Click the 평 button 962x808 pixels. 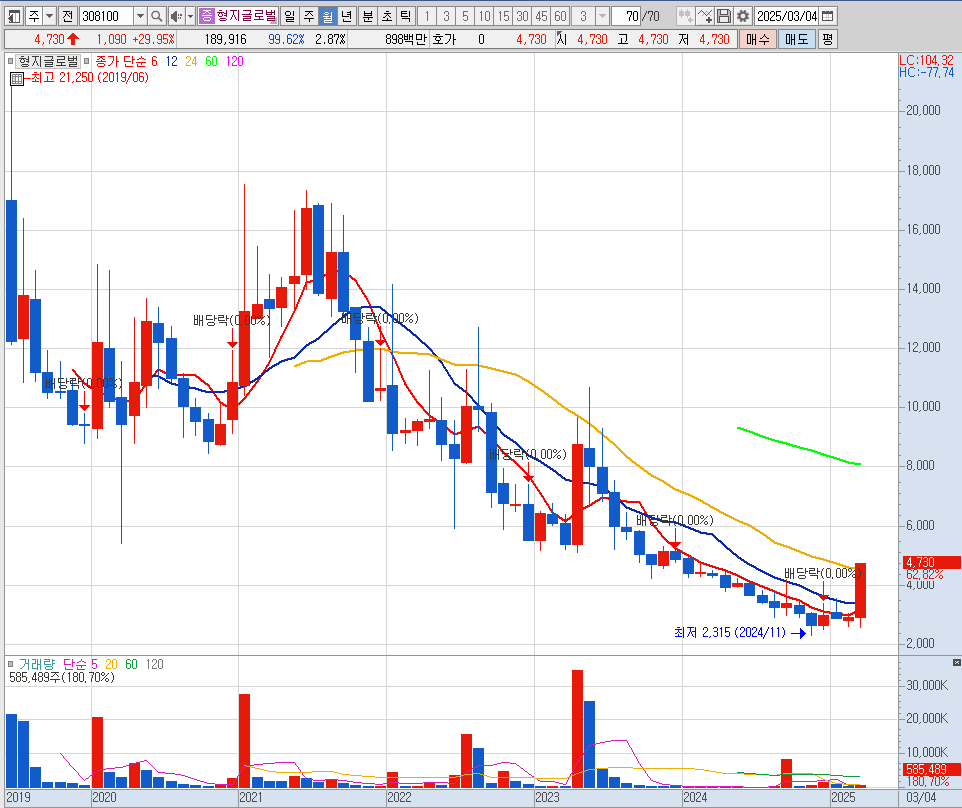[x=828, y=39]
